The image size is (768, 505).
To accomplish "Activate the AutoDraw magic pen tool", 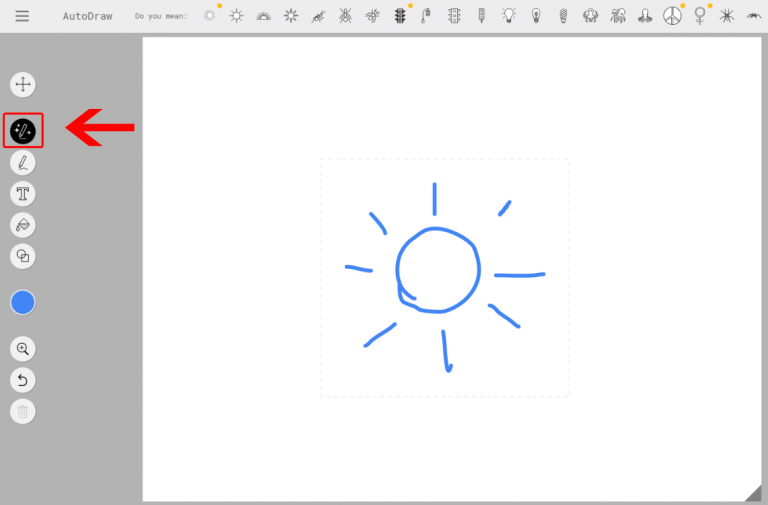I will point(23,130).
